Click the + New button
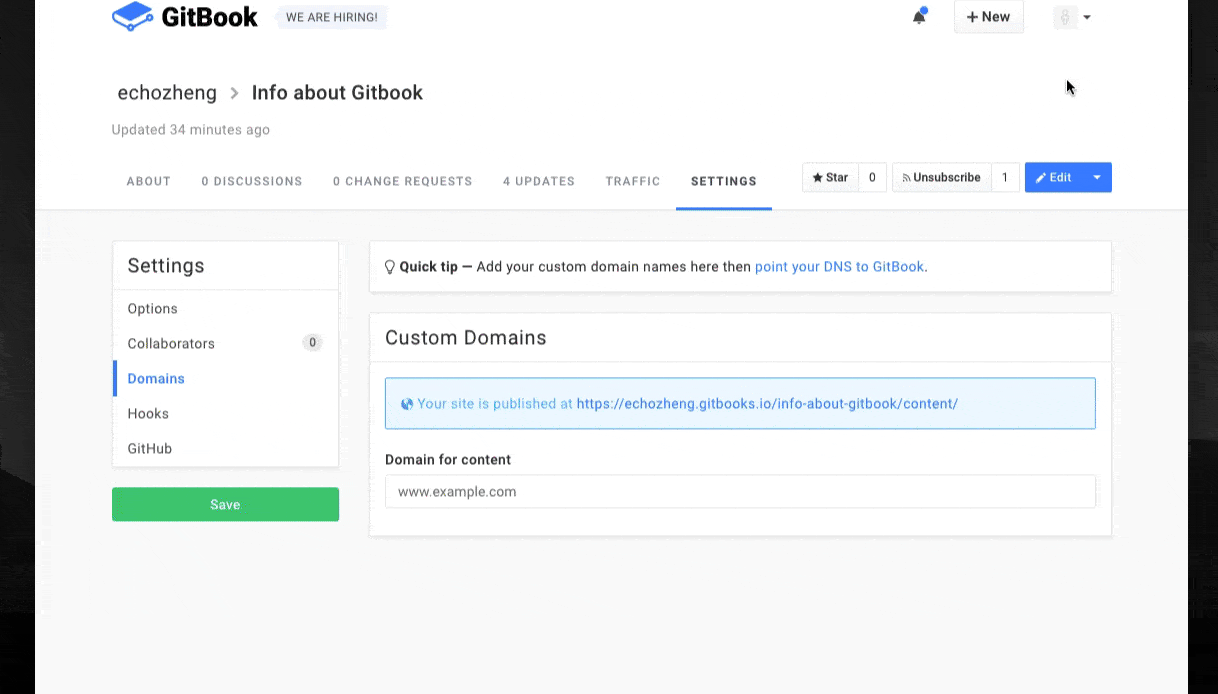 click(x=988, y=17)
